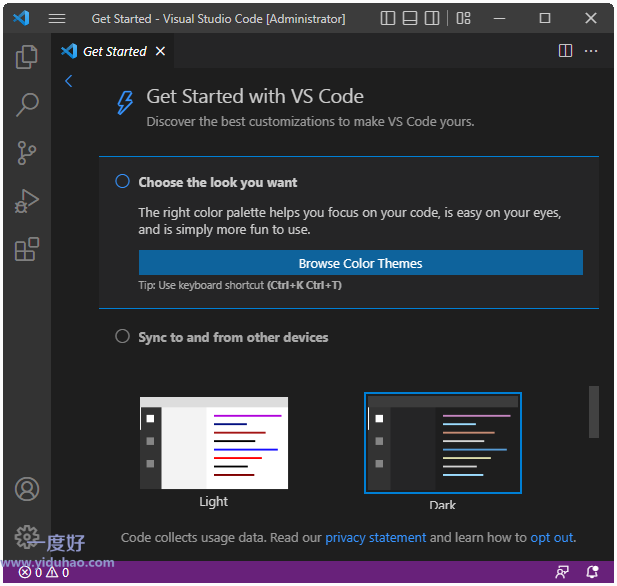Click the 'Get Started with VS Code' title
Screen dimensions: 617x586
[255, 96]
